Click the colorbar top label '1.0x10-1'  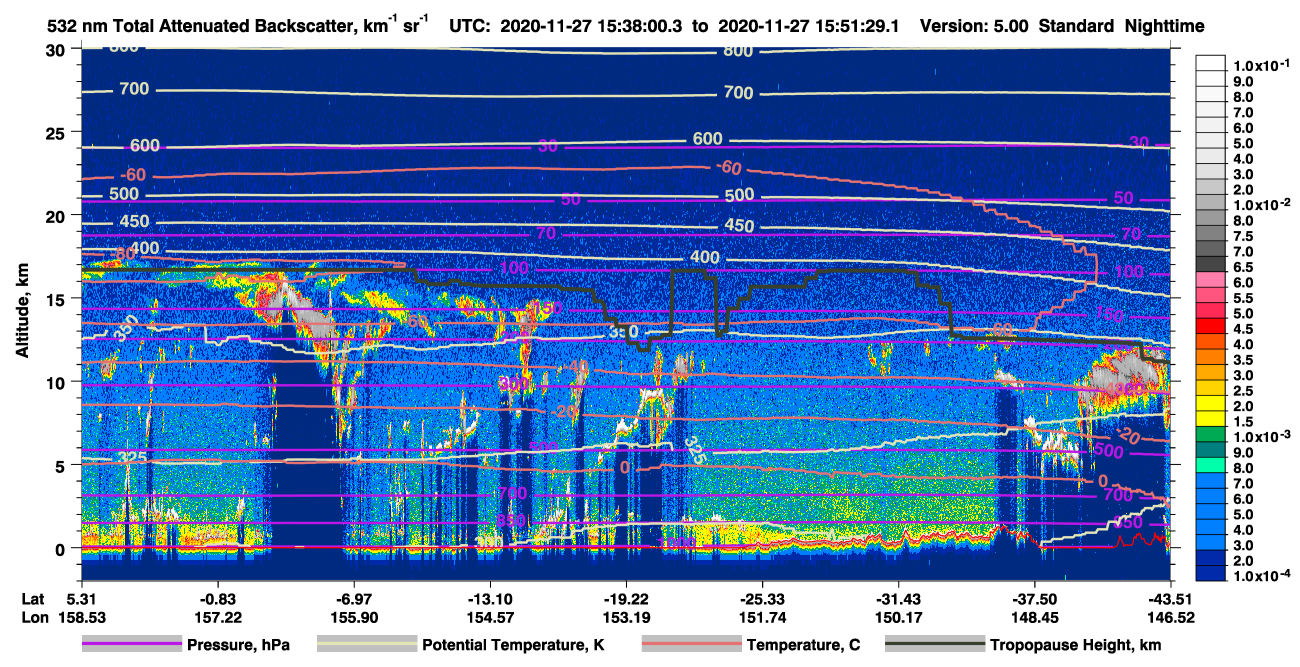(x=1260, y=64)
